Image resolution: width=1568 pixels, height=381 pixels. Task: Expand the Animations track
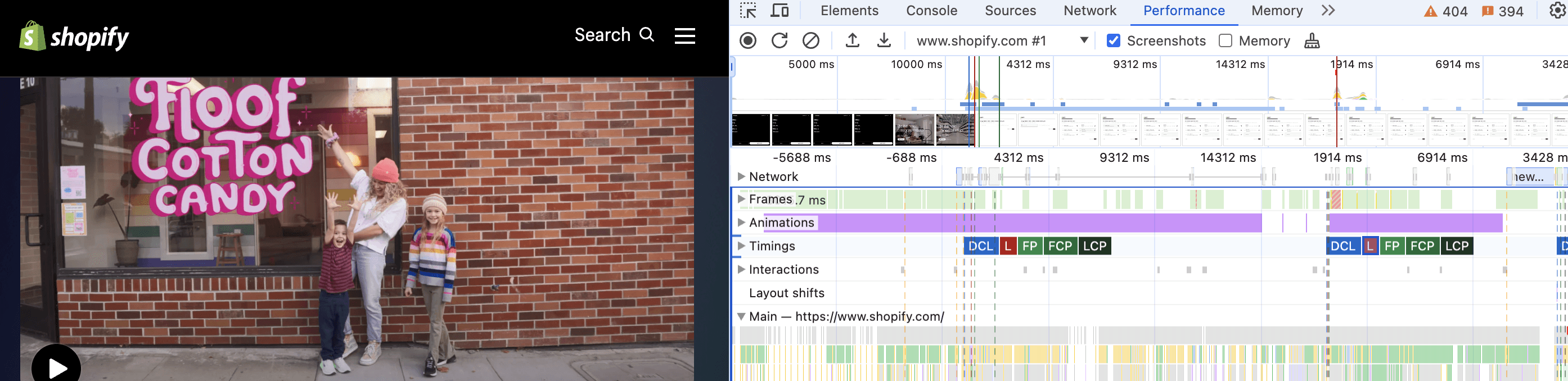coord(741,222)
